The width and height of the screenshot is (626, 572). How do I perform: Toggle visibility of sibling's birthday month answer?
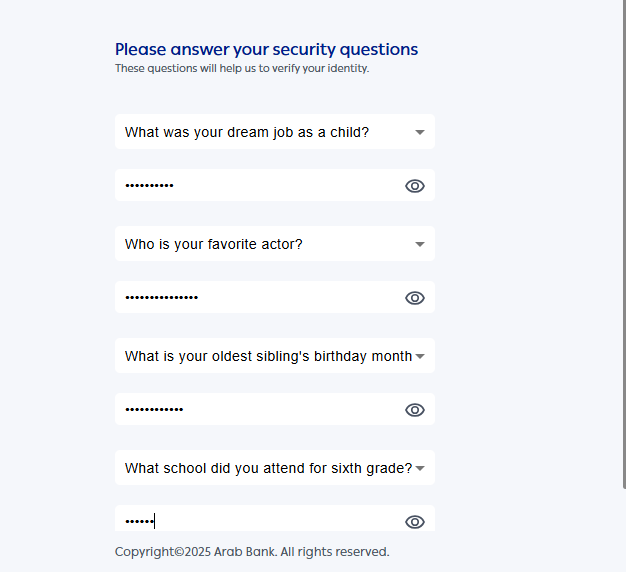[x=415, y=410]
